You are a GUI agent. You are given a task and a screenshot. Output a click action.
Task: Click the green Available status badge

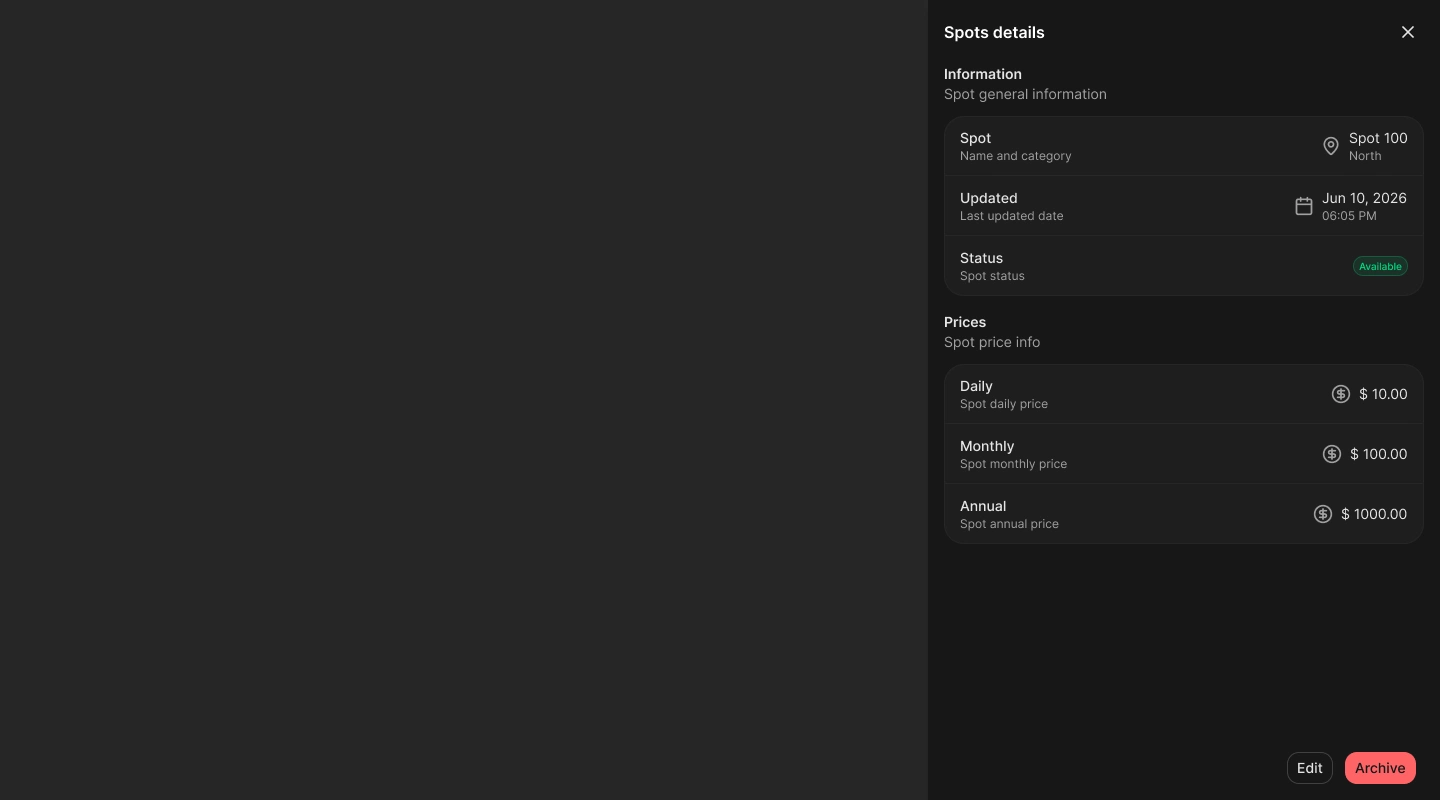(1380, 266)
